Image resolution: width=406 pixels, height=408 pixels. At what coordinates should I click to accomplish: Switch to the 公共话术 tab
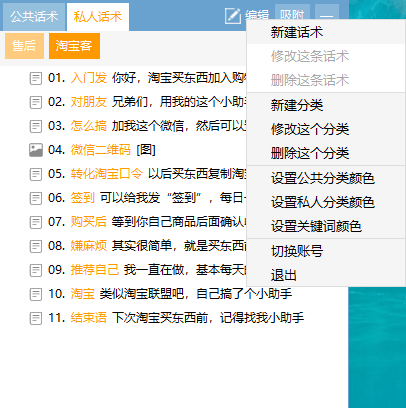coord(34,17)
